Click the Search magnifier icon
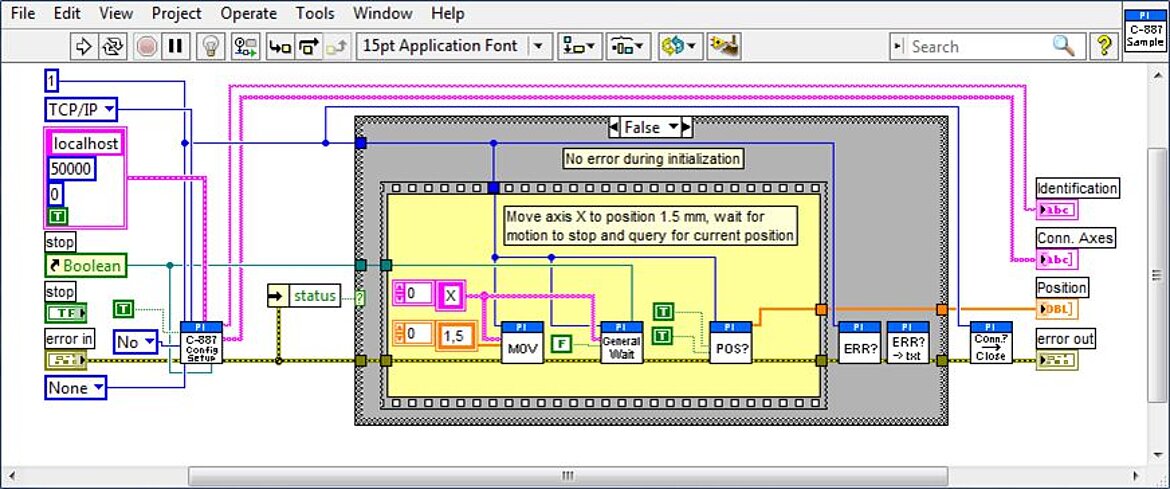The height and width of the screenshot is (489, 1170). (x=1063, y=46)
